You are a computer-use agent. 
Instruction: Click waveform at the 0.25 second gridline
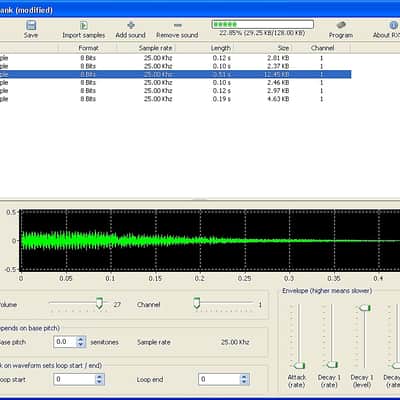pyautogui.click(x=245, y=240)
